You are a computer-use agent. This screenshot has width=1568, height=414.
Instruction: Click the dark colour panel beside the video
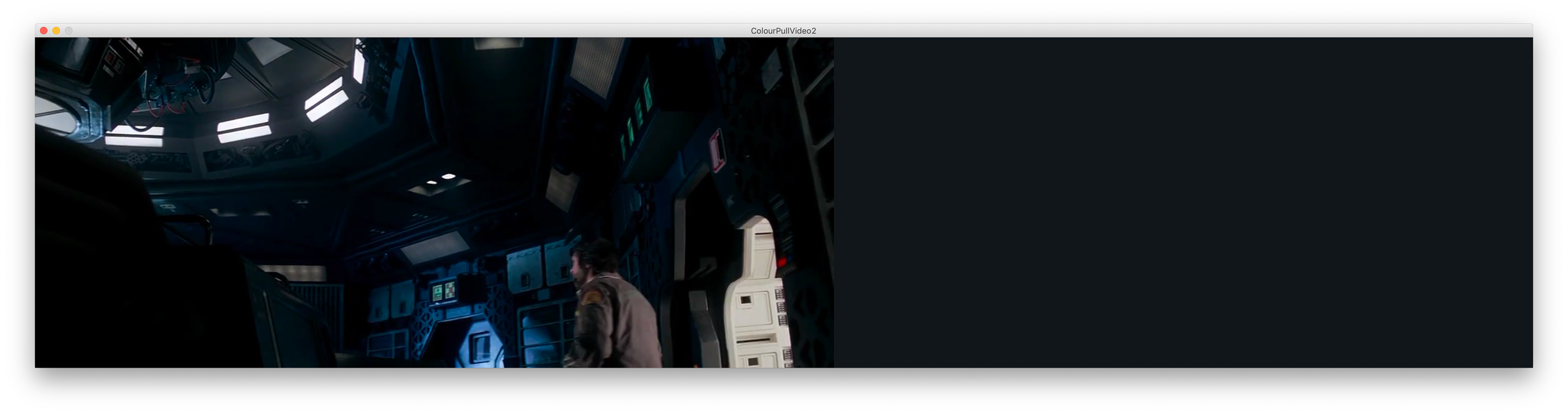click(1183, 202)
